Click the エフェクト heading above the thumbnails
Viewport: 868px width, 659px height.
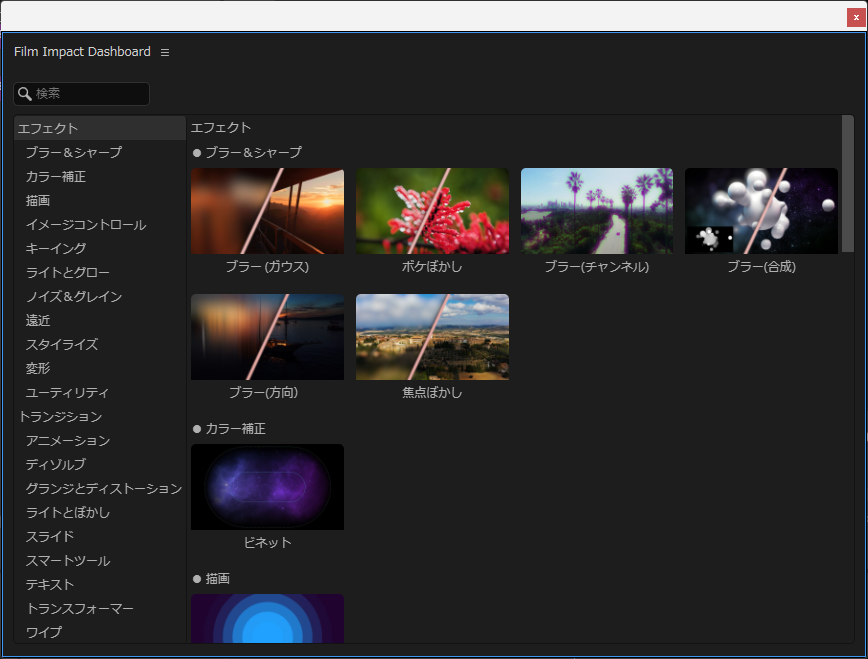click(x=221, y=128)
